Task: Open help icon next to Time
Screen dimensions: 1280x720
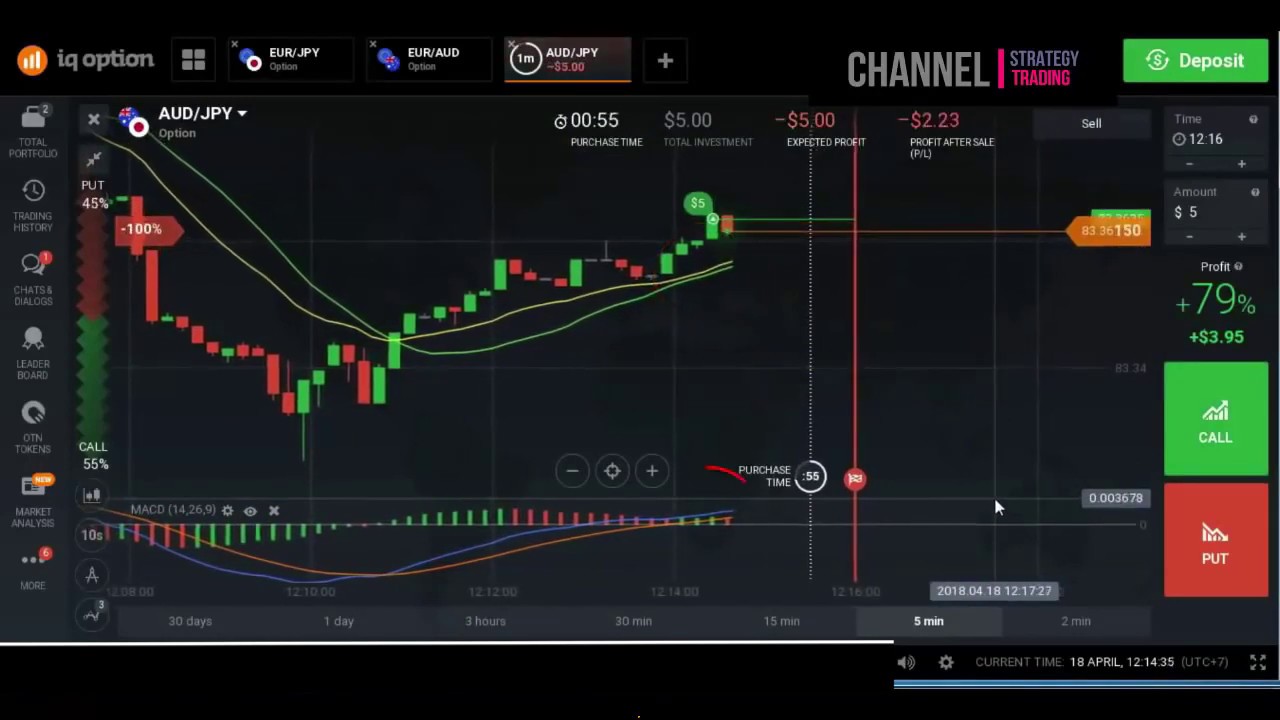Action: (1253, 119)
